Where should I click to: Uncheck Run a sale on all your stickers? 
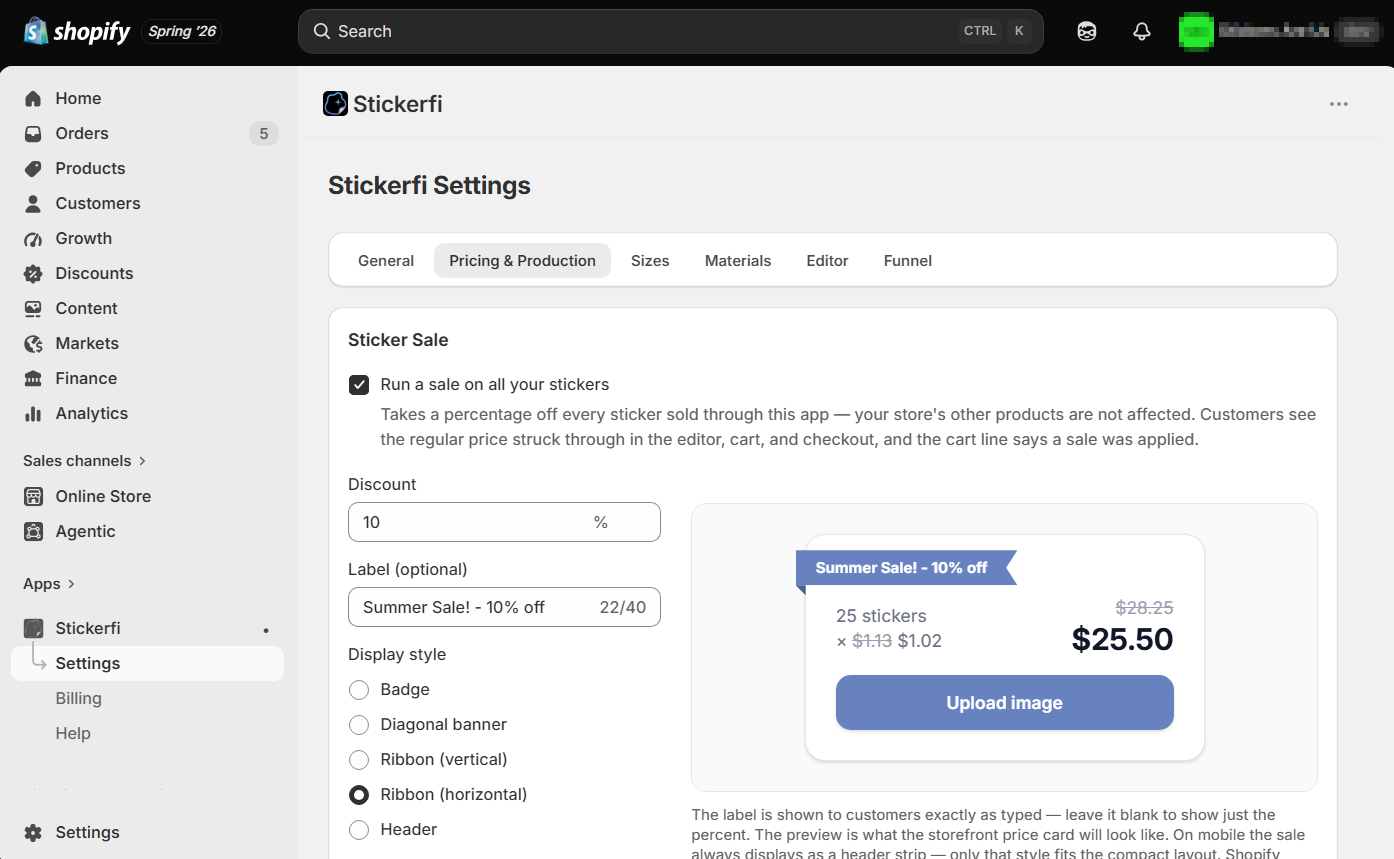[x=359, y=385]
